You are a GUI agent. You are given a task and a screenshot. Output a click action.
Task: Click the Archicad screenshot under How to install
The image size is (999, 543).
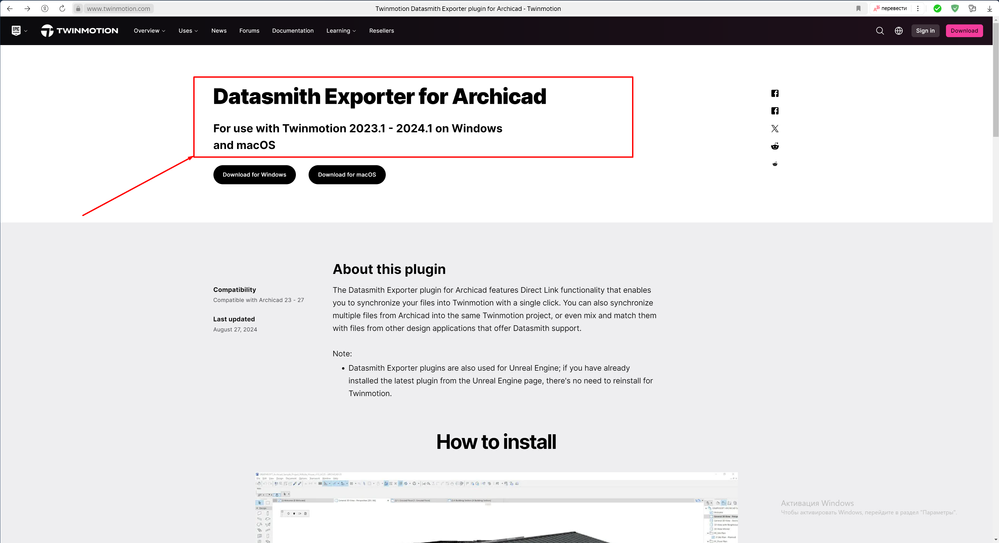click(496, 507)
